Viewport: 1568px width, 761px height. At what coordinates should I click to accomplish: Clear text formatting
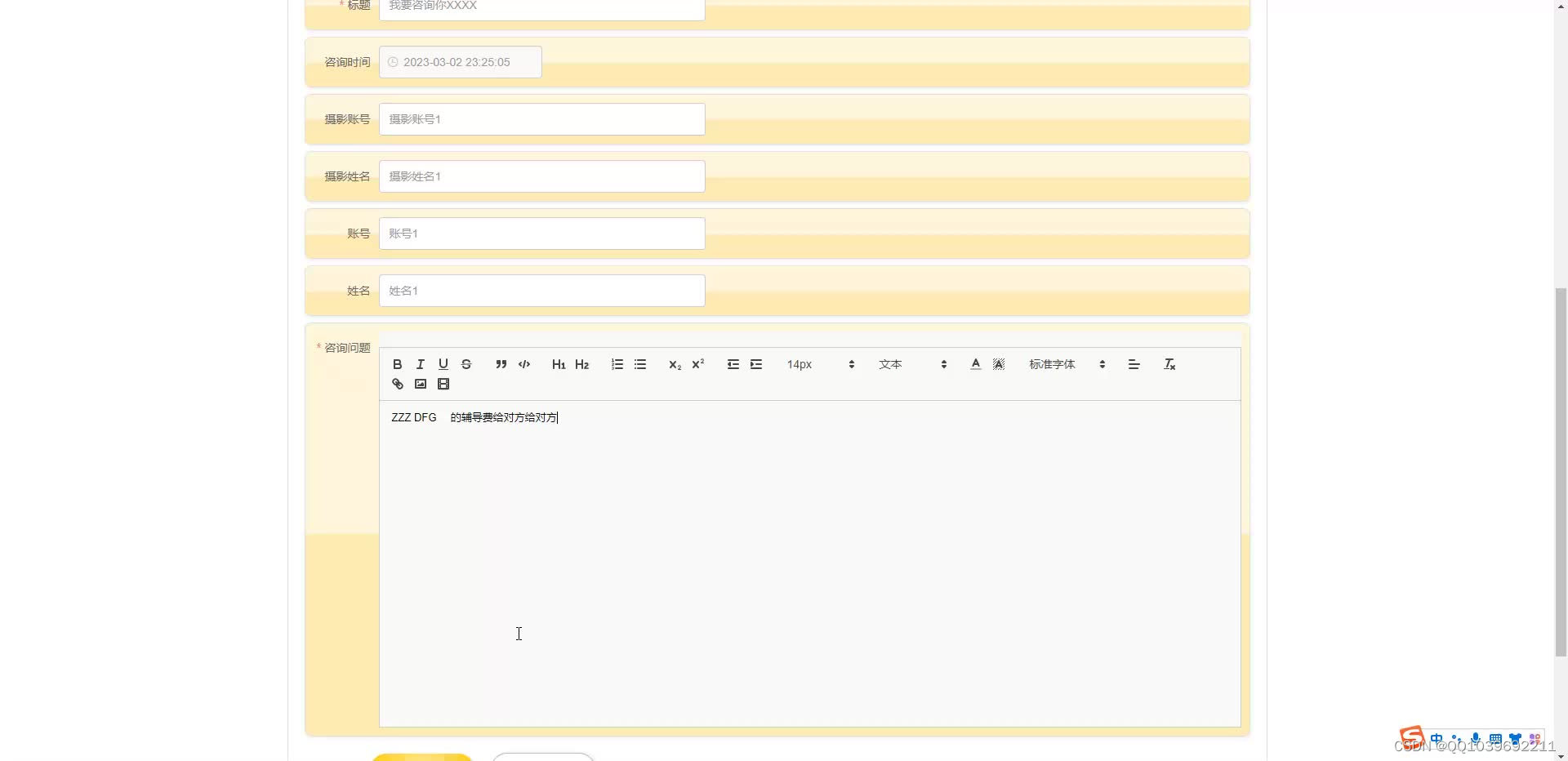click(1169, 364)
